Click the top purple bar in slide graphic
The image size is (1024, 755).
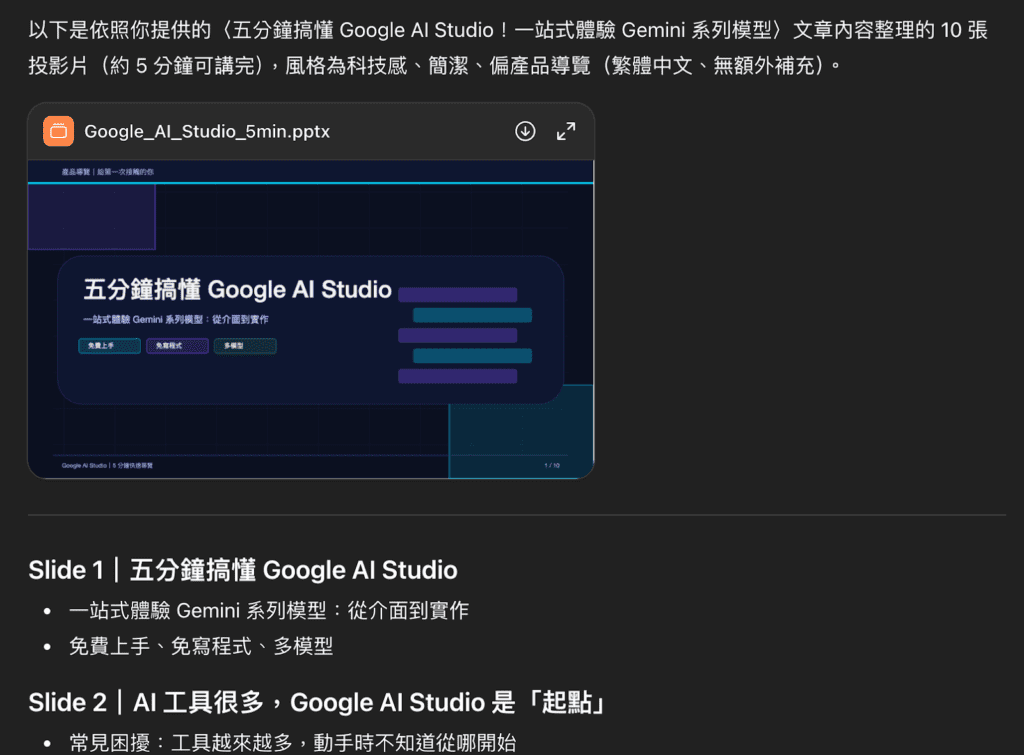pyautogui.click(x=457, y=295)
